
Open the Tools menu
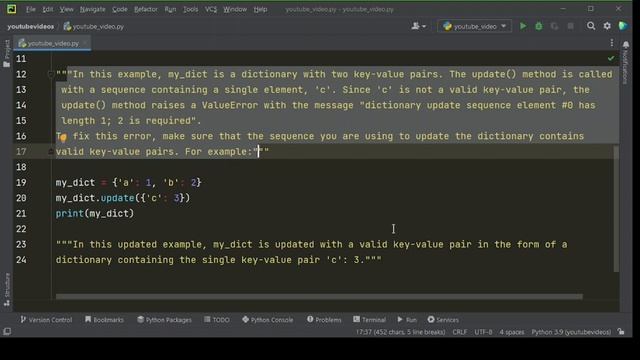click(x=190, y=9)
